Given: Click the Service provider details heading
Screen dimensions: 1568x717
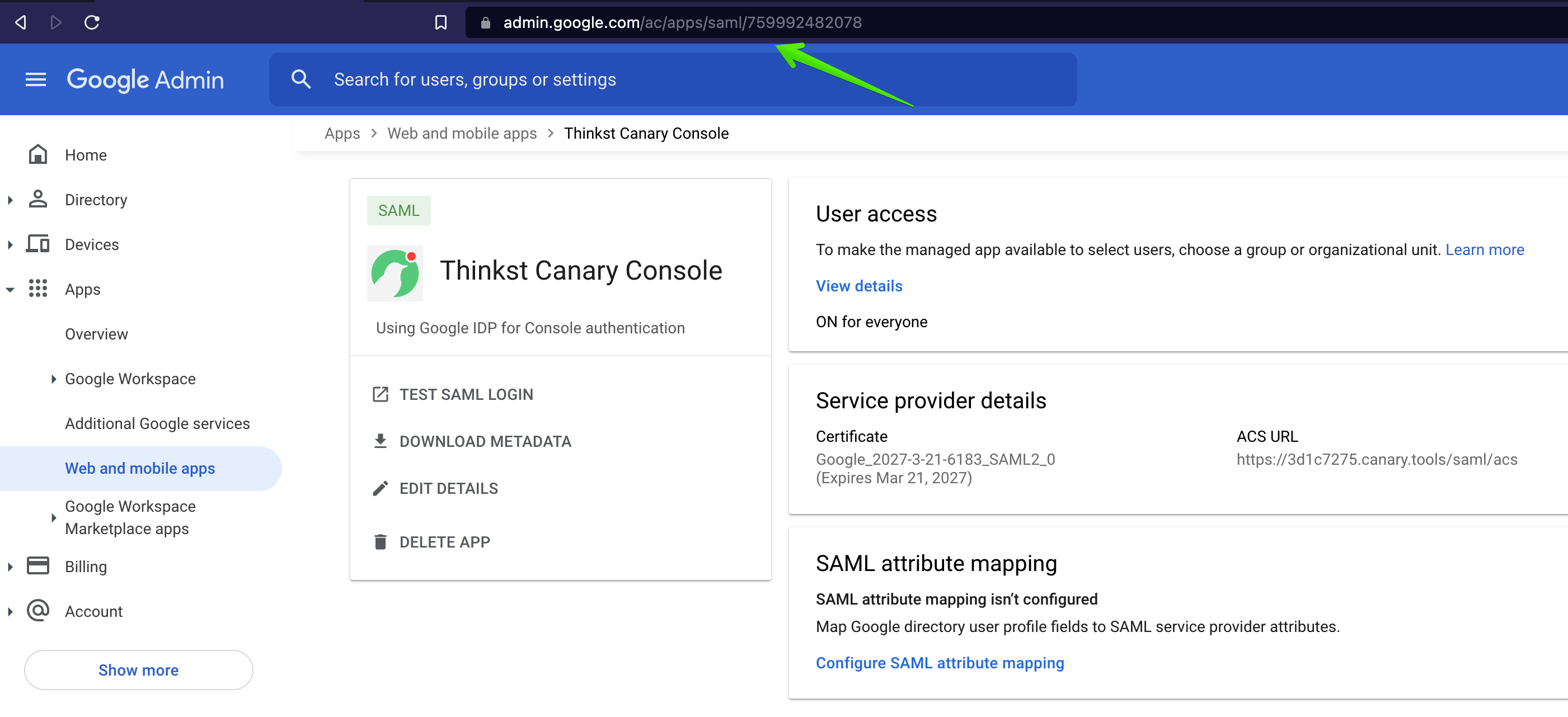Looking at the screenshot, I should click(931, 401).
